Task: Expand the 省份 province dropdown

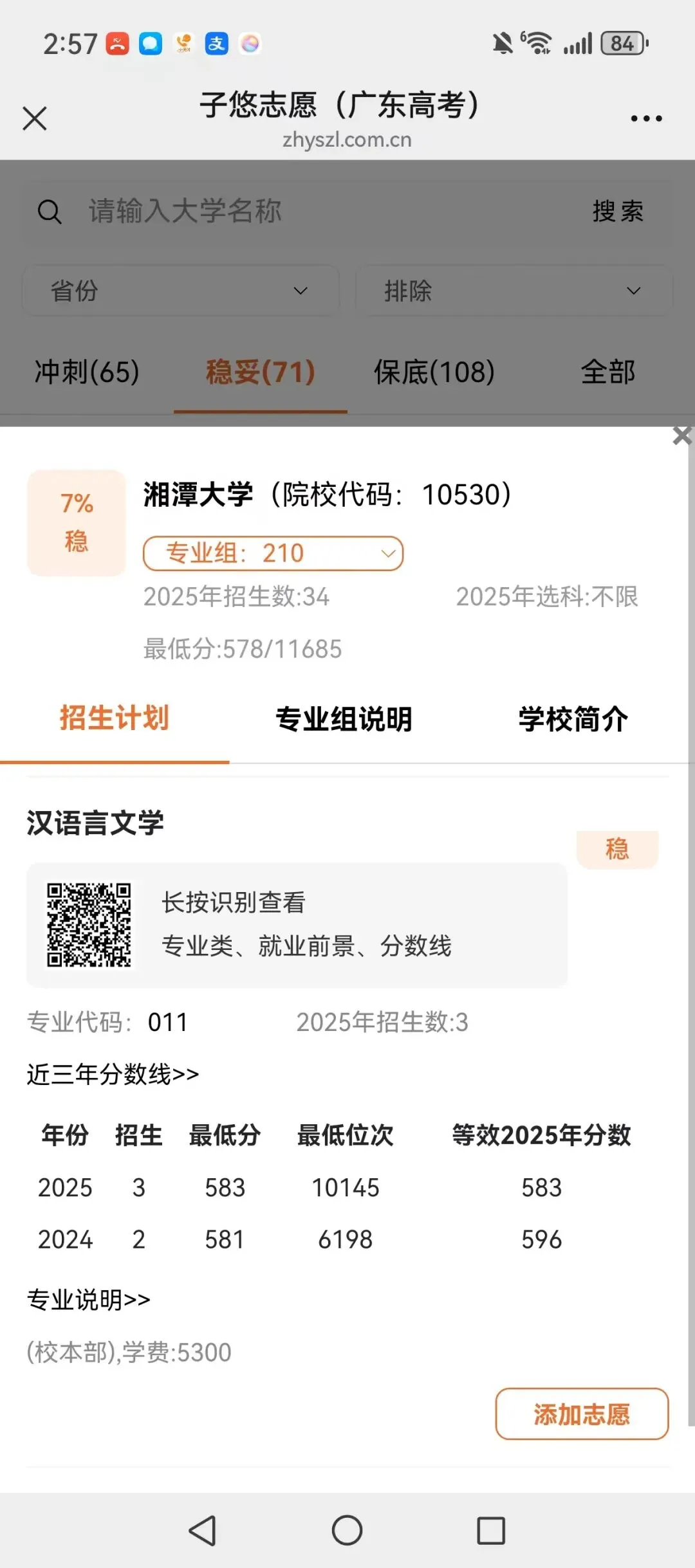Action: 181,291
